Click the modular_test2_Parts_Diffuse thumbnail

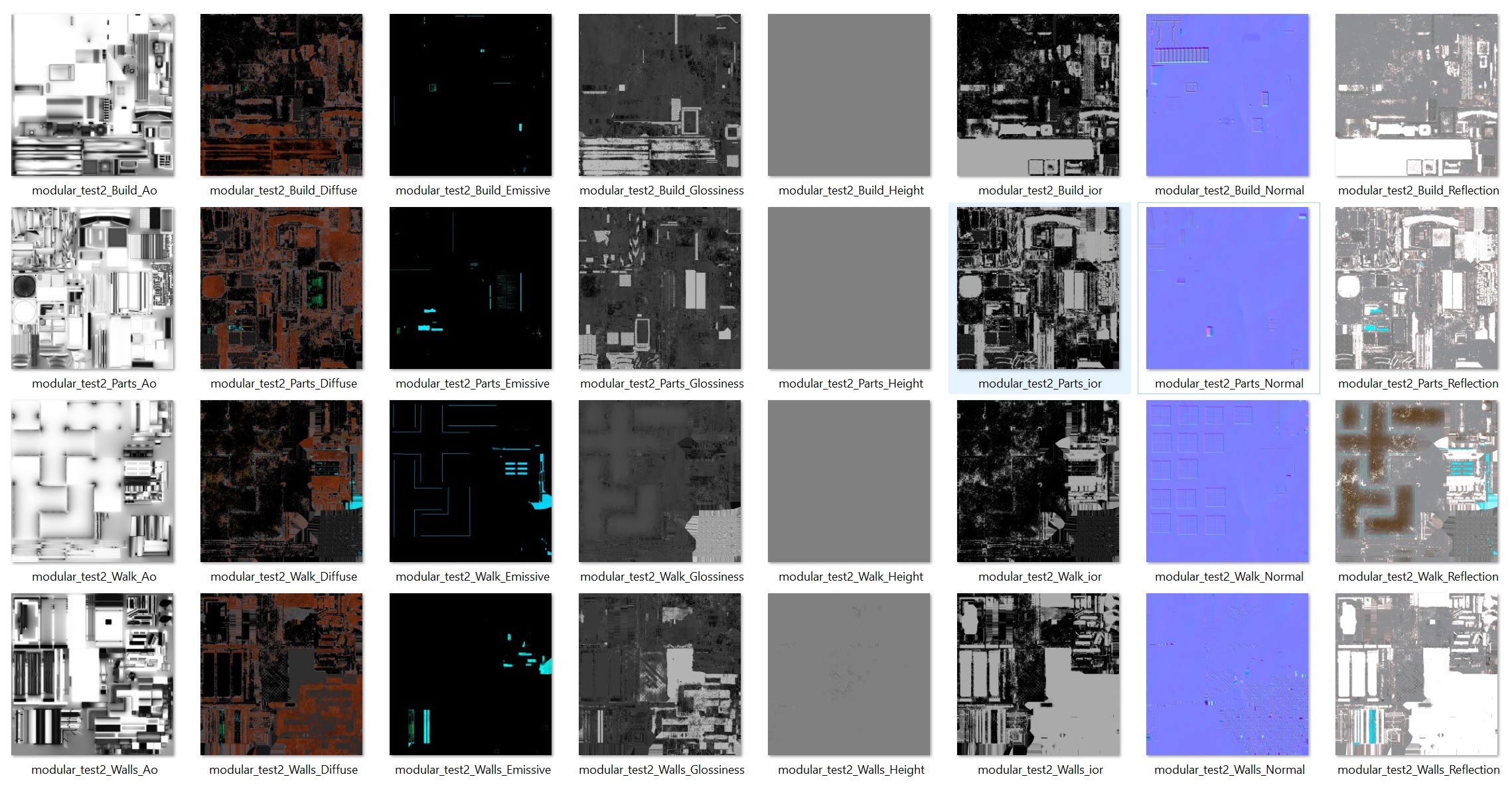pyautogui.click(x=281, y=288)
